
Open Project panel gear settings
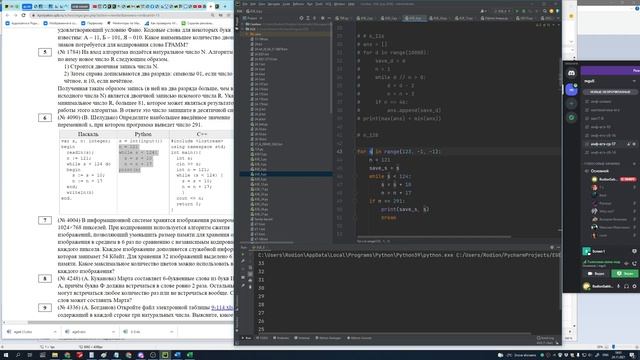(322, 18)
